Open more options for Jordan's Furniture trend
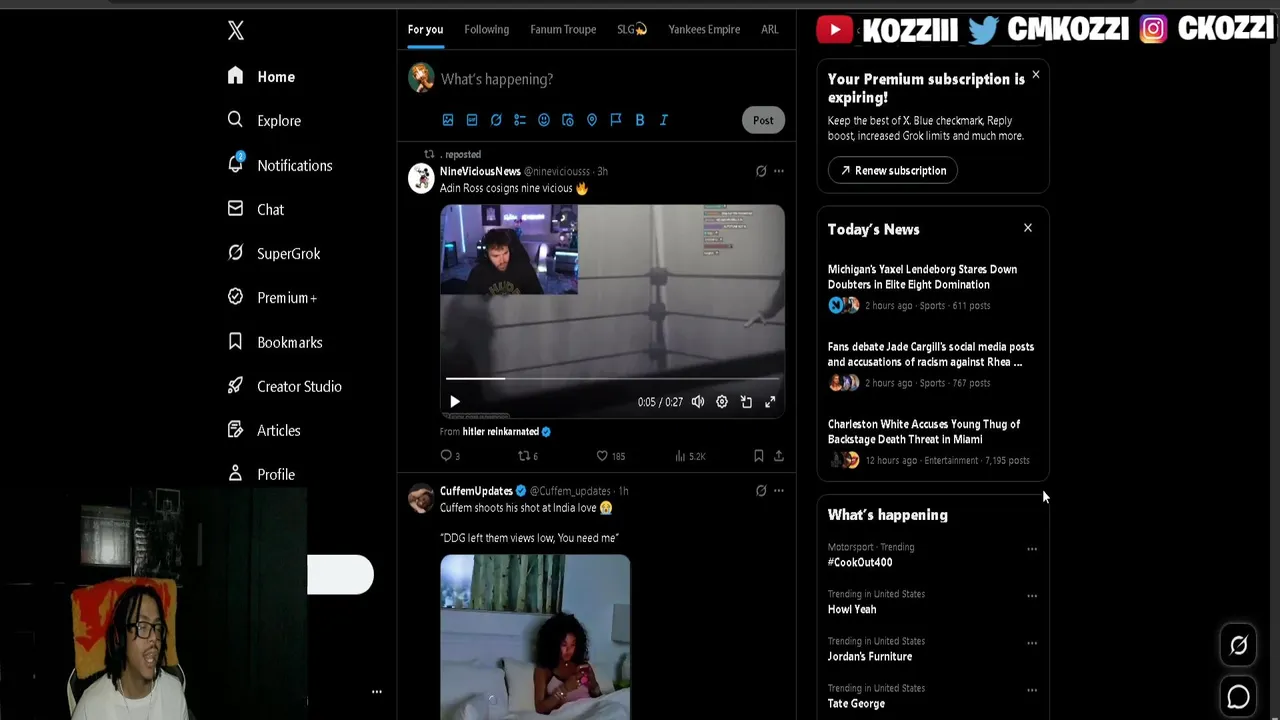This screenshot has width=1280, height=720. [x=1032, y=643]
